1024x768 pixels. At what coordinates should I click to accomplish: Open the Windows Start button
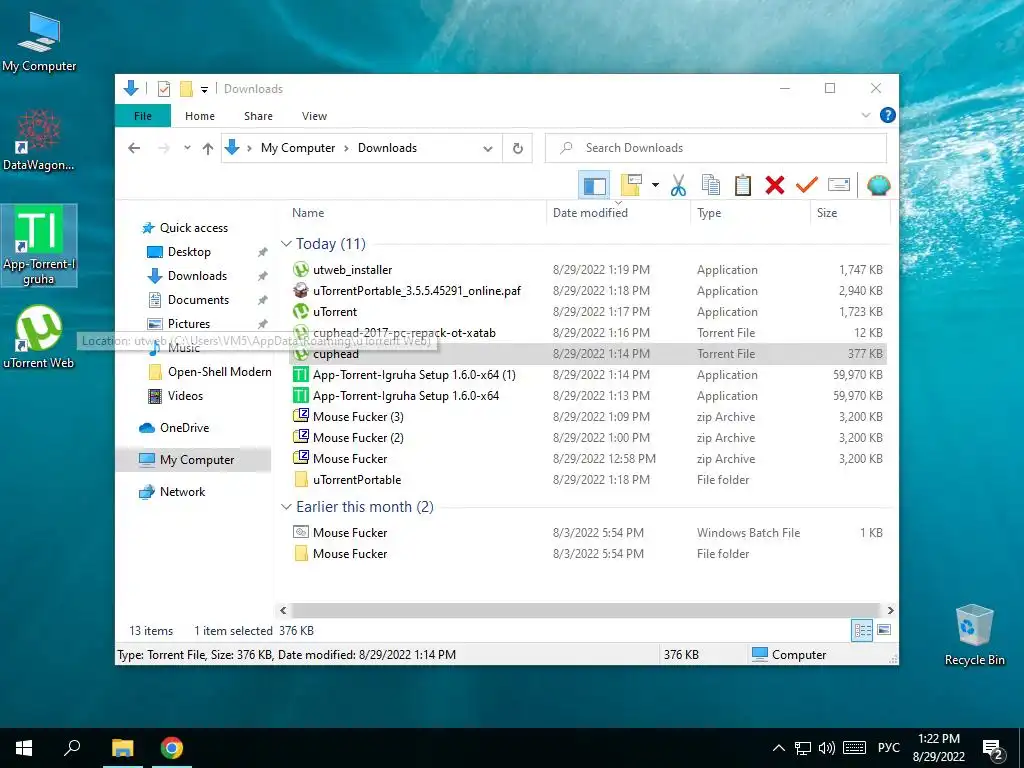point(24,748)
